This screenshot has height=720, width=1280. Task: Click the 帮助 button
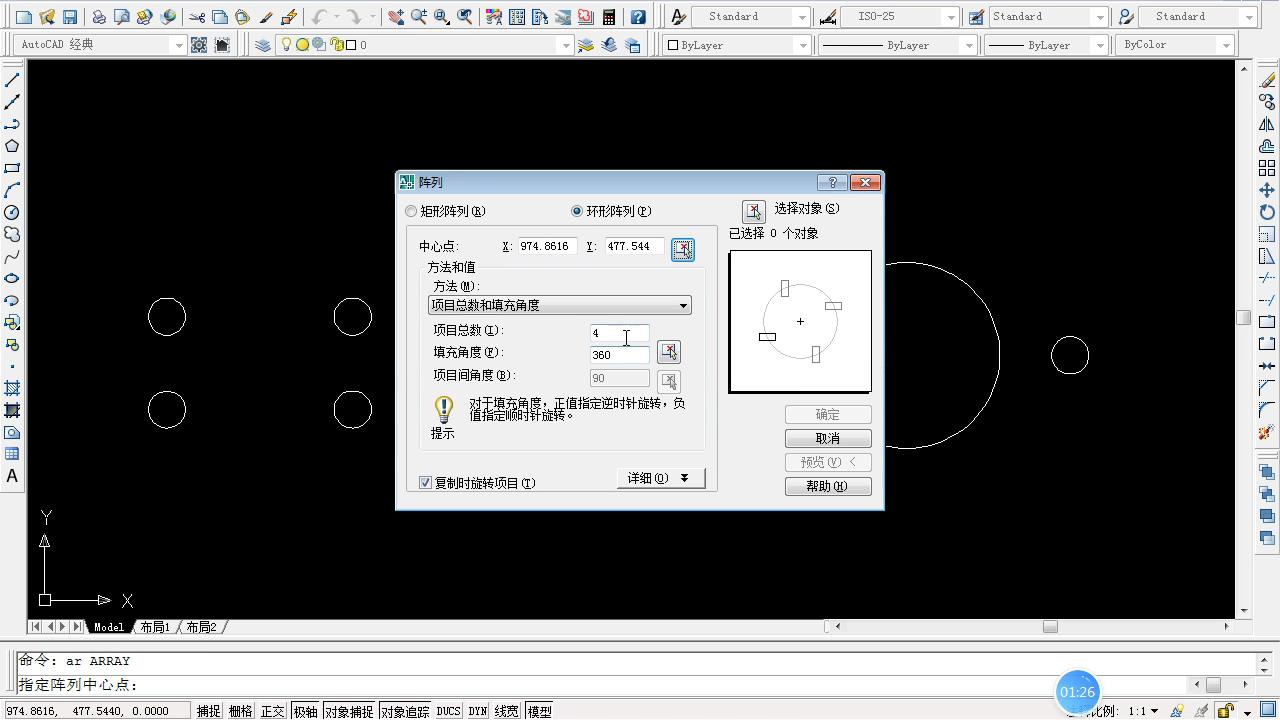click(828, 486)
